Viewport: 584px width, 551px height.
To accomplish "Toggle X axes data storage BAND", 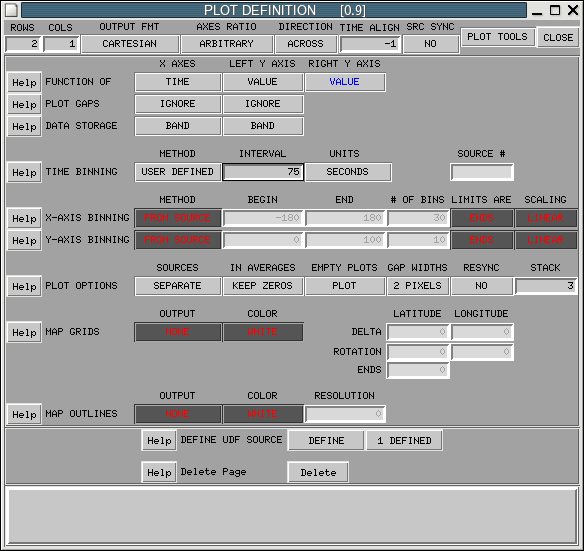I will (x=178, y=126).
